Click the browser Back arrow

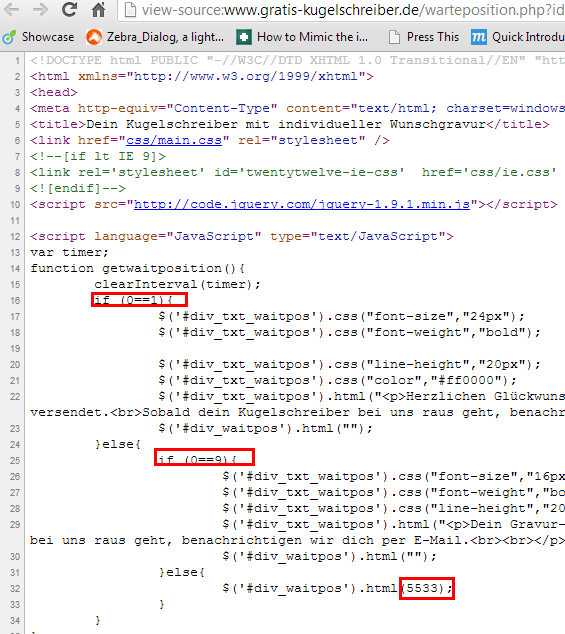(11, 9)
